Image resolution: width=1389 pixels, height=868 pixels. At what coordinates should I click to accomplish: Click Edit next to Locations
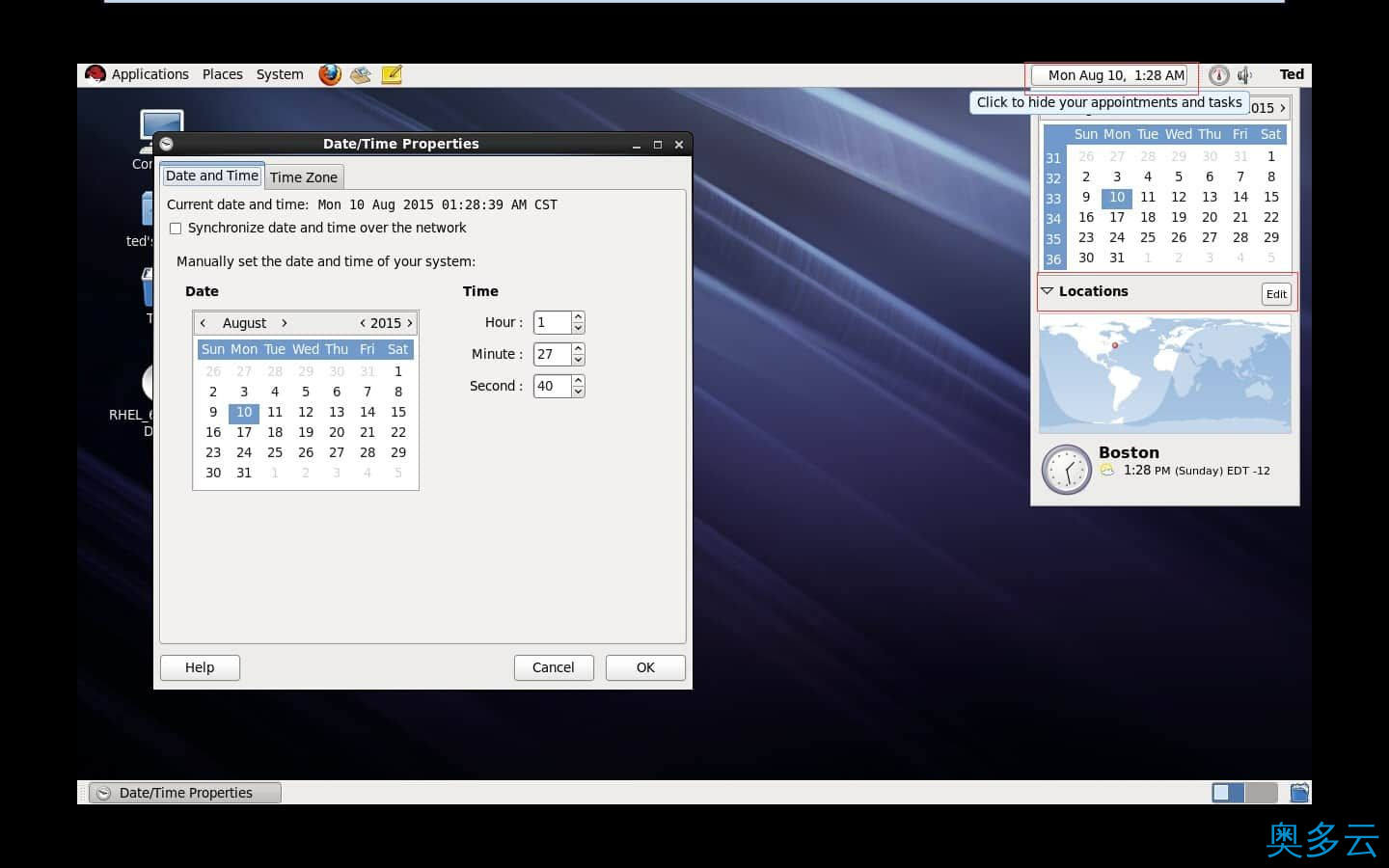click(1276, 294)
